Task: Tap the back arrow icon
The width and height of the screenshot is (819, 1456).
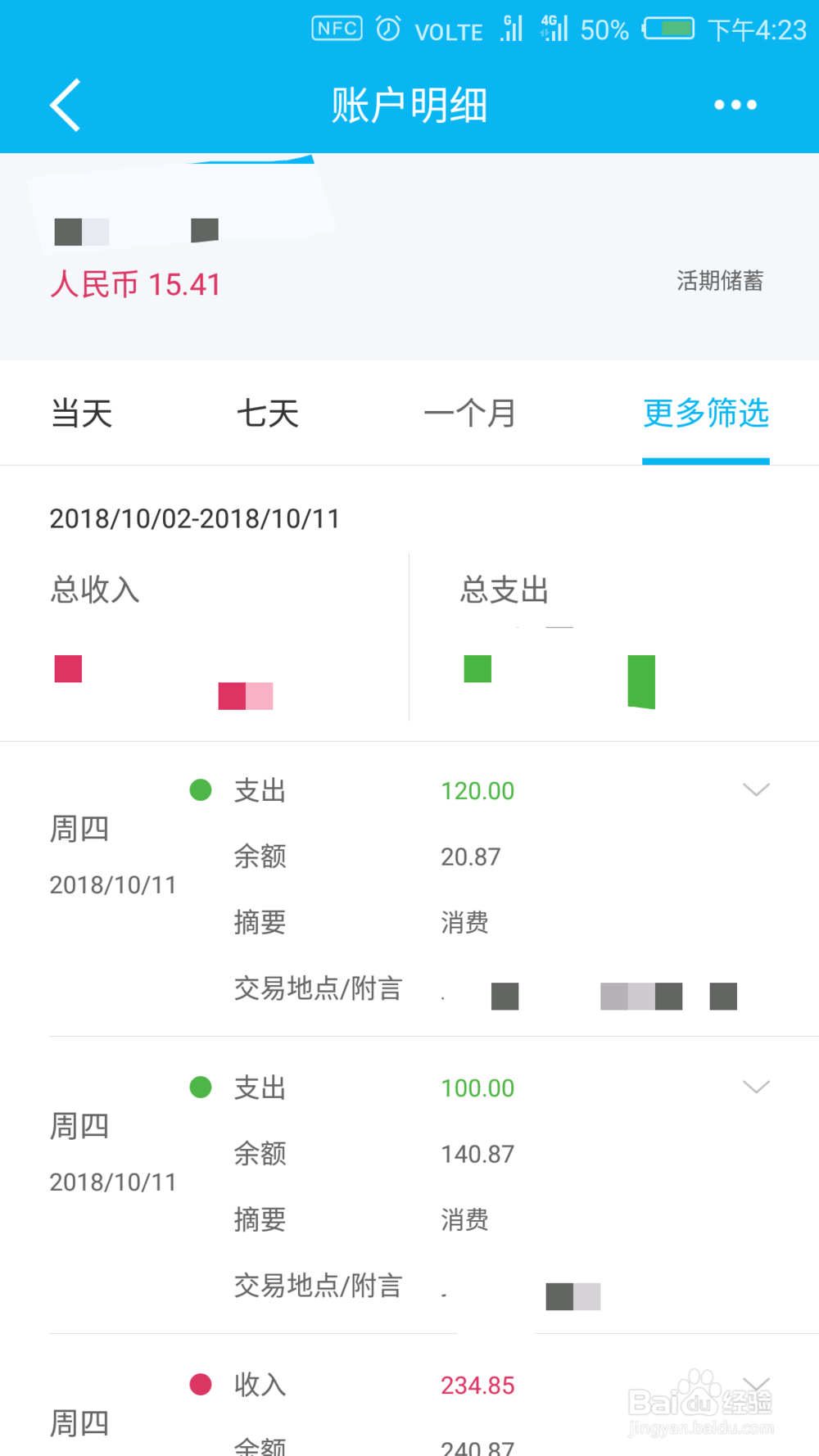Action: 66,105
